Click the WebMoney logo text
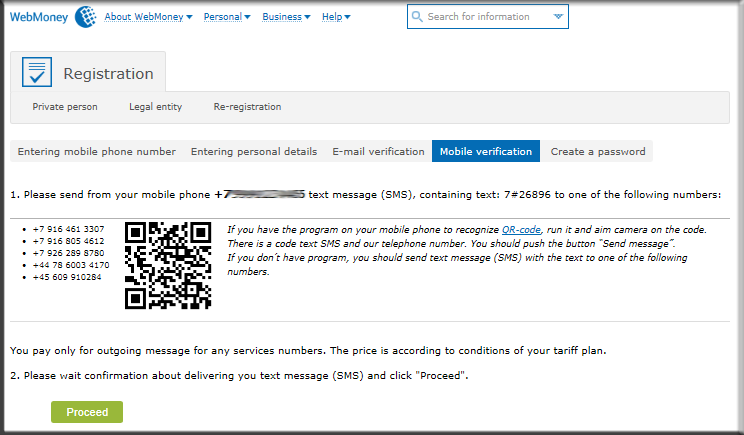 click(39, 18)
